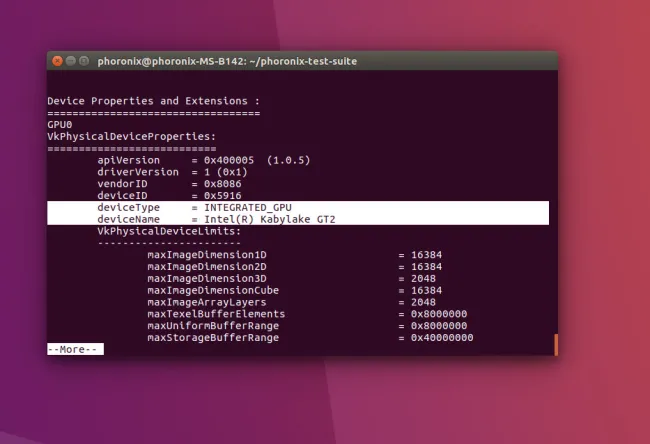Click the vendorID 0x8086 line

pos(169,184)
